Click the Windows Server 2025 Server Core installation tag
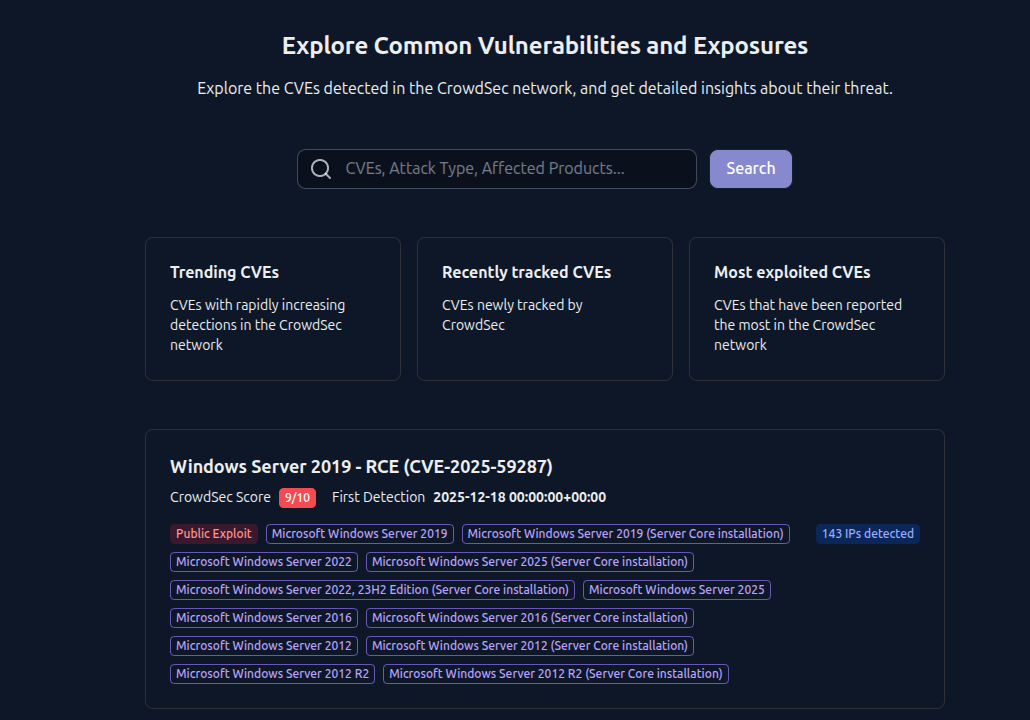Screen dimensions: 1030x720 [x=529, y=561]
